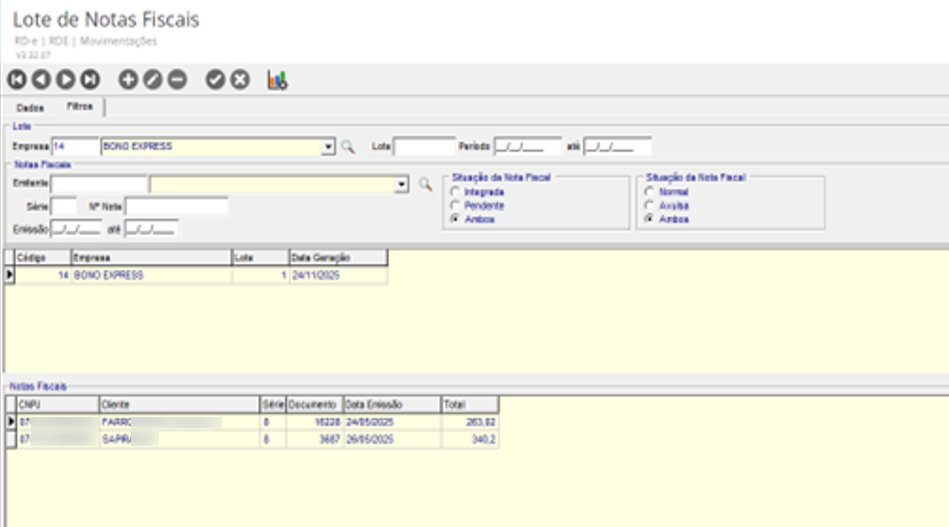Select the Avulsa radio option

(x=649, y=206)
